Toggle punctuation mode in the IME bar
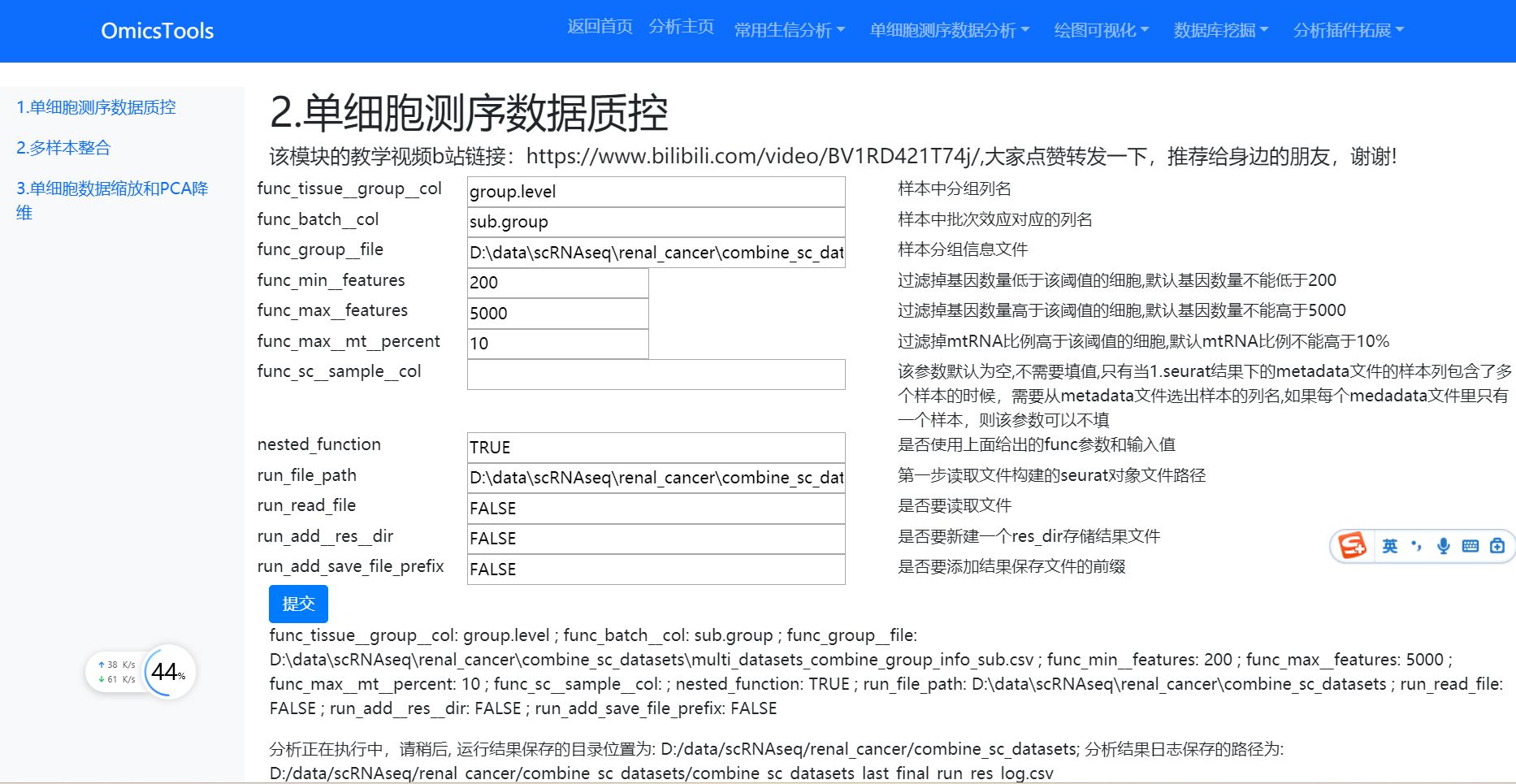Image resolution: width=1516 pixels, height=784 pixels. [x=1417, y=546]
